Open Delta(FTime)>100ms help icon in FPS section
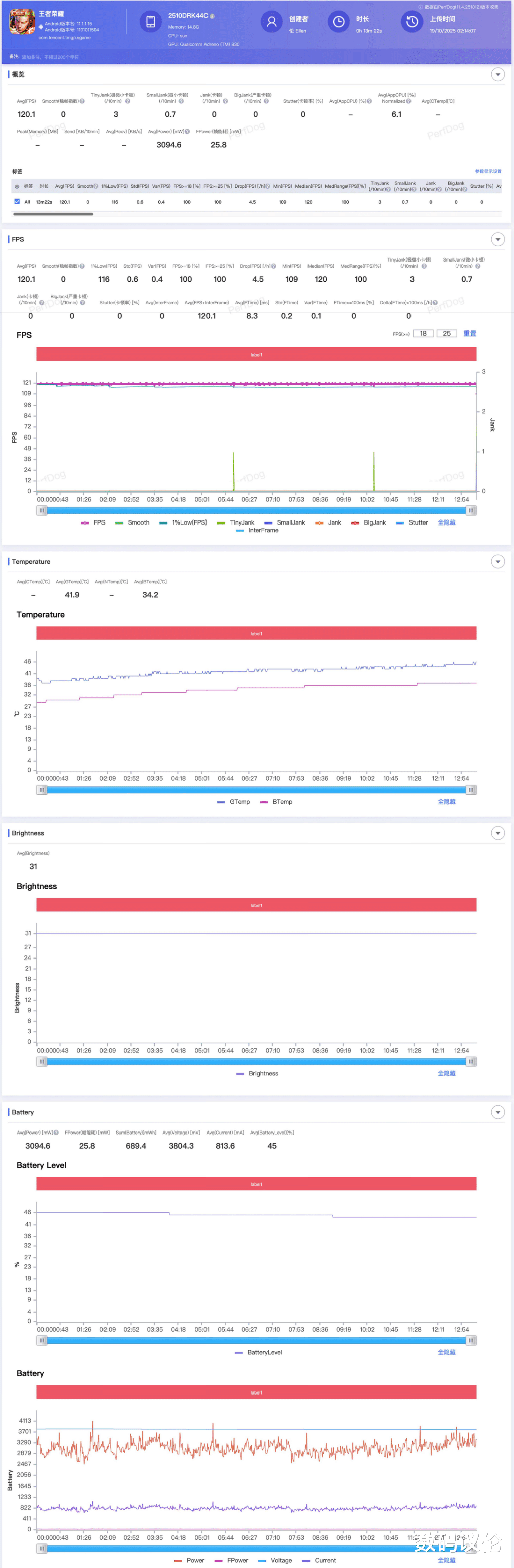The width and height of the screenshot is (514, 1568). 435,303
